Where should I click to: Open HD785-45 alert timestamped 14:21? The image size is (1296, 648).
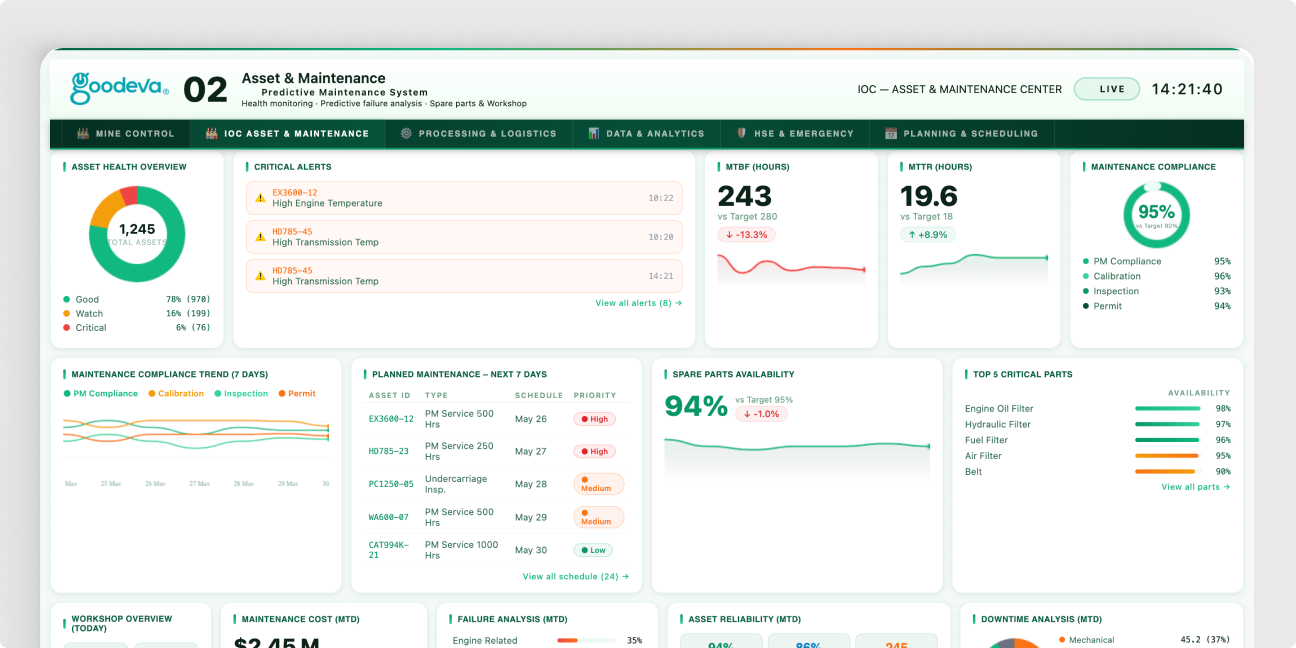click(464, 276)
